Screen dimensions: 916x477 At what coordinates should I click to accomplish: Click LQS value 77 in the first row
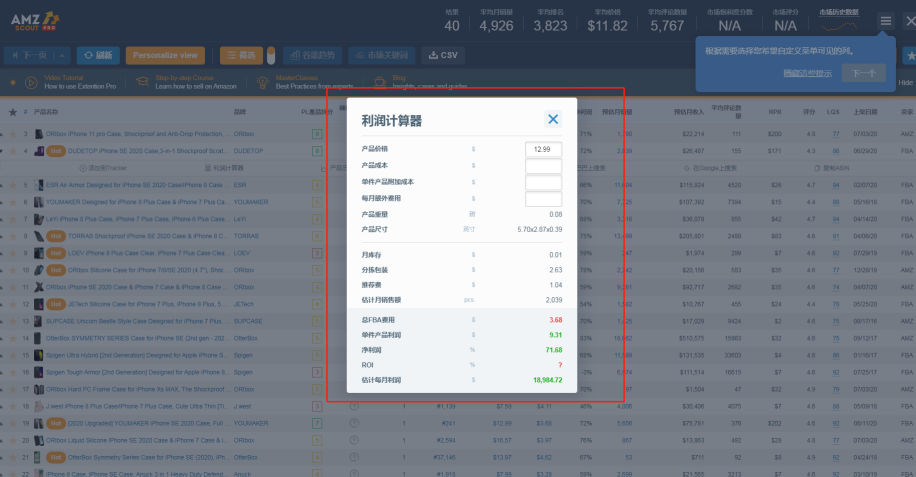836,134
